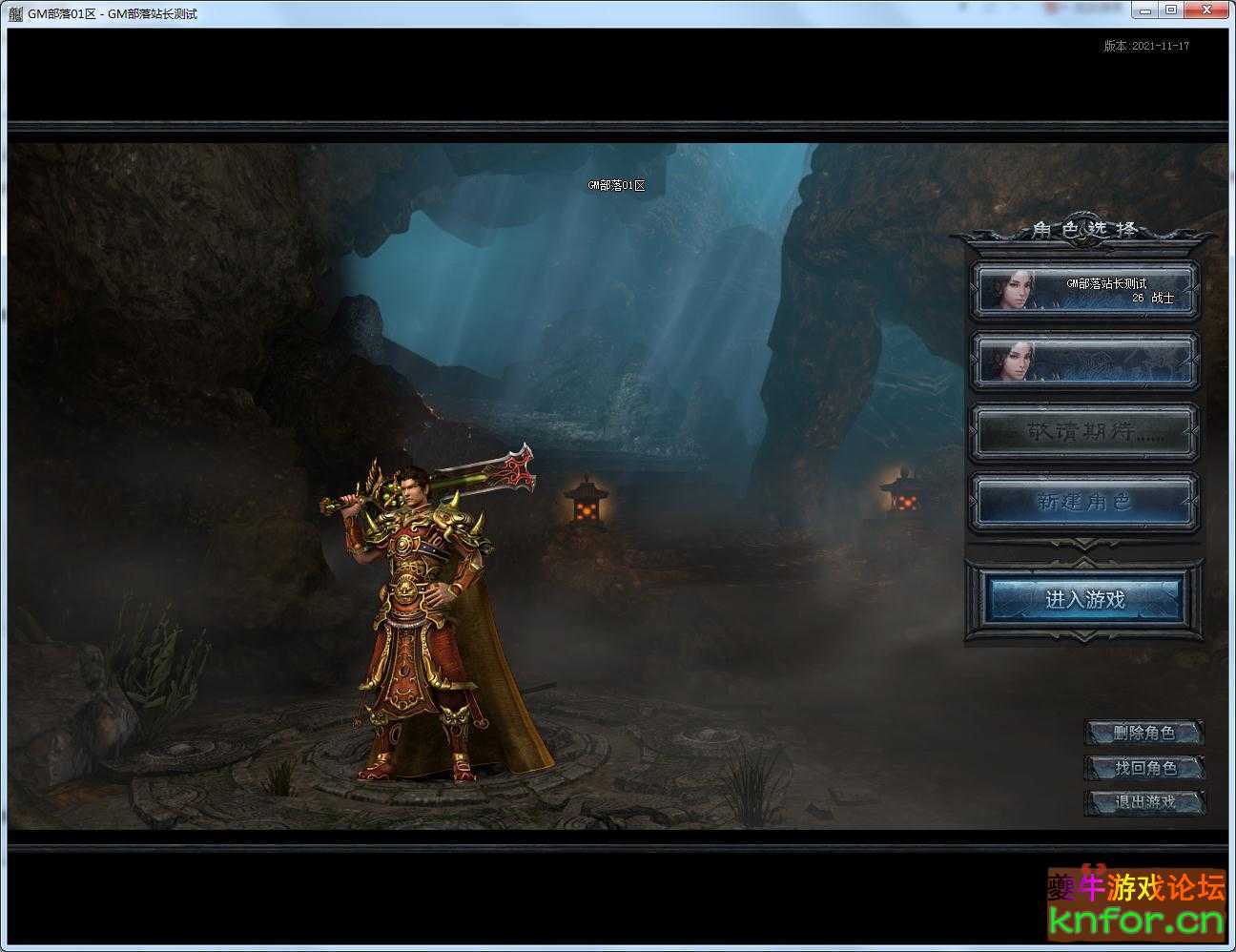Screen dimensions: 1236x952
Task: Click the 26 战士 level class text
Action: coord(1153,298)
